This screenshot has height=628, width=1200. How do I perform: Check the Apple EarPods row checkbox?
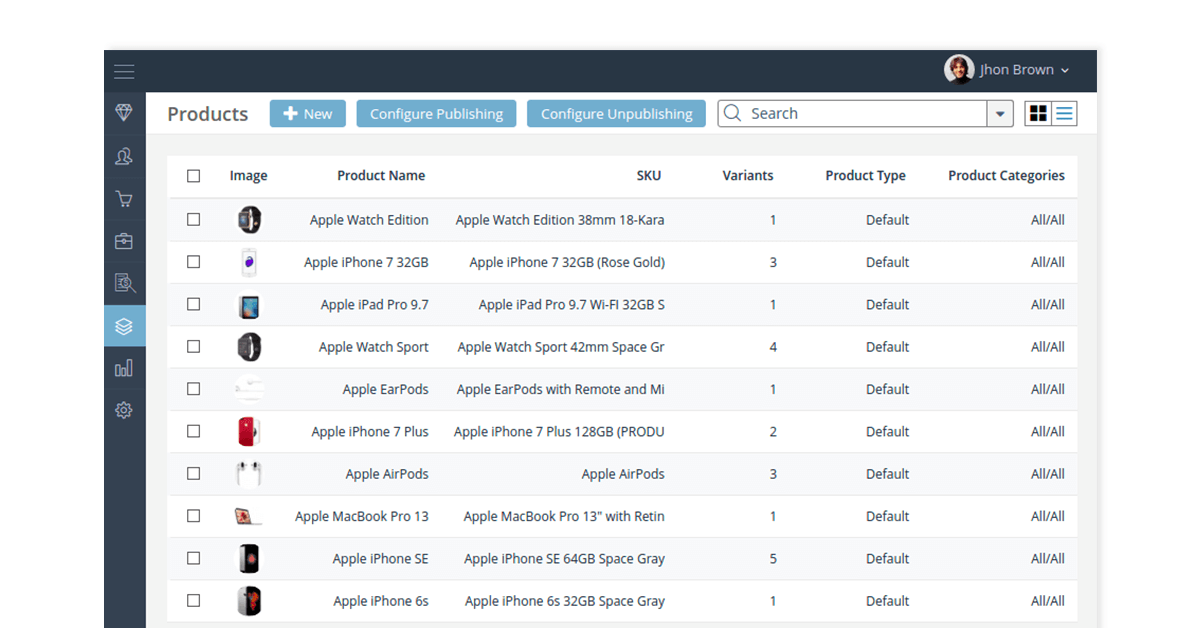(x=193, y=389)
